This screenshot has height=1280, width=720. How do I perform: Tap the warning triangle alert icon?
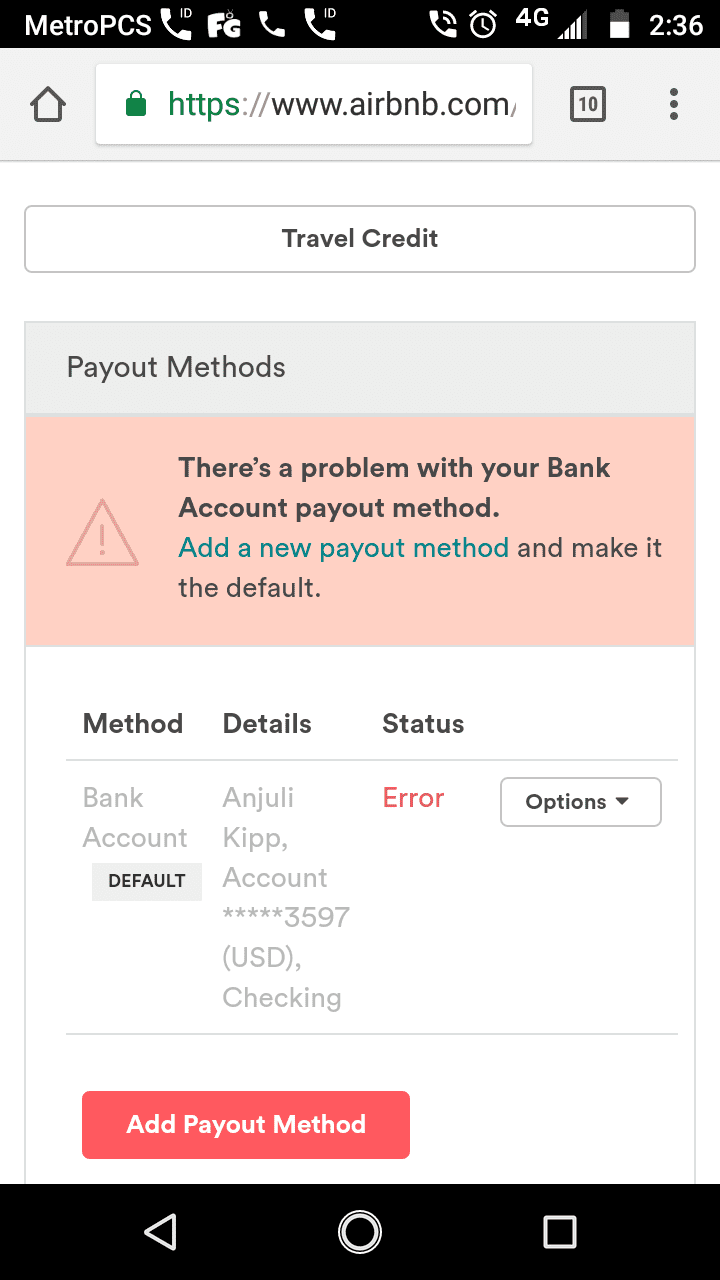pyautogui.click(x=102, y=533)
